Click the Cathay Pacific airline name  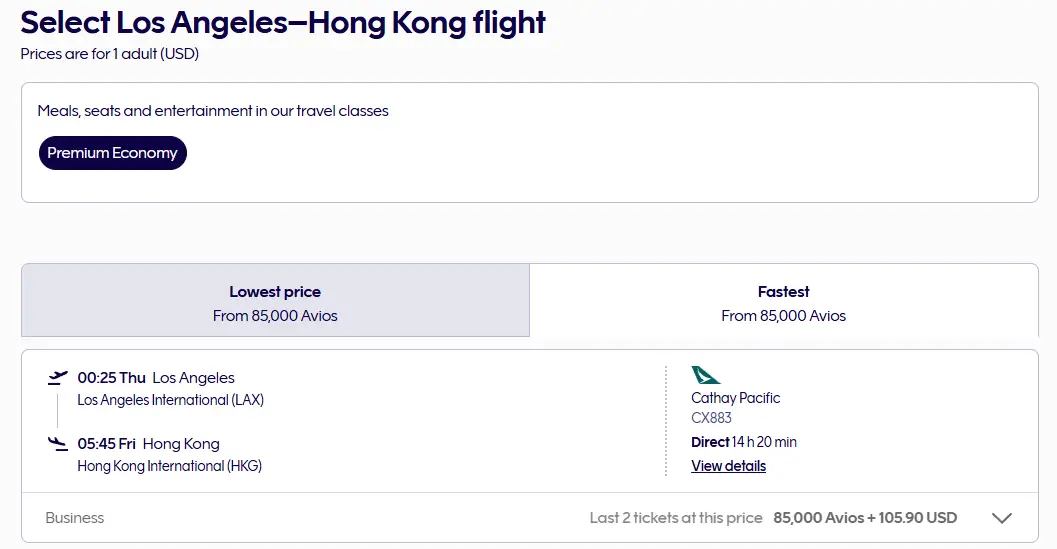pyautogui.click(x=735, y=398)
